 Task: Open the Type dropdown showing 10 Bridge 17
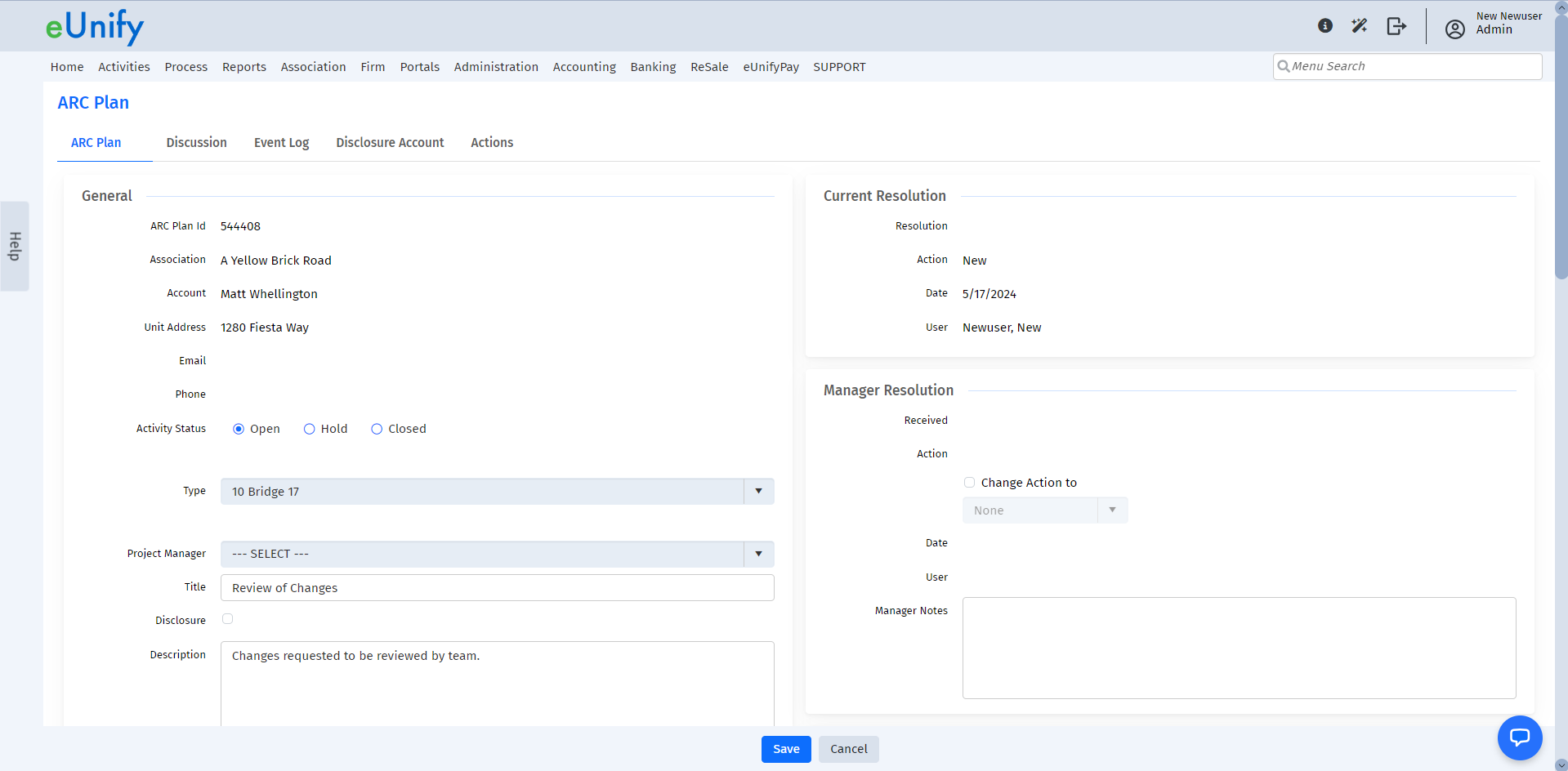(758, 491)
